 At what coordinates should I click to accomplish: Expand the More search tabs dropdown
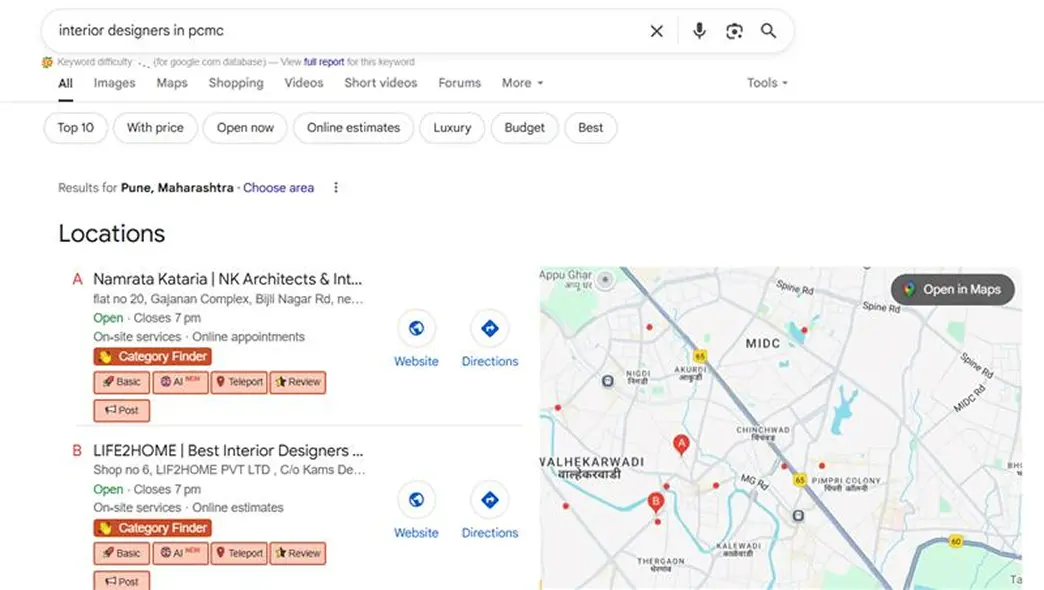click(522, 83)
